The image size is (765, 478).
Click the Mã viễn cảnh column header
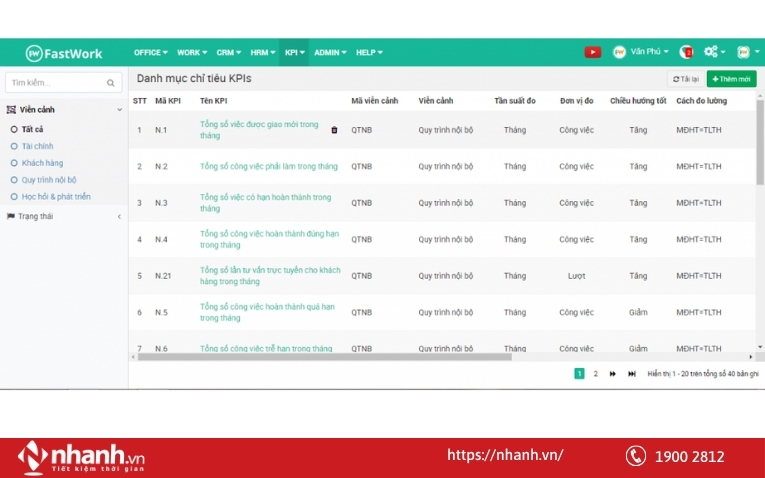click(375, 101)
